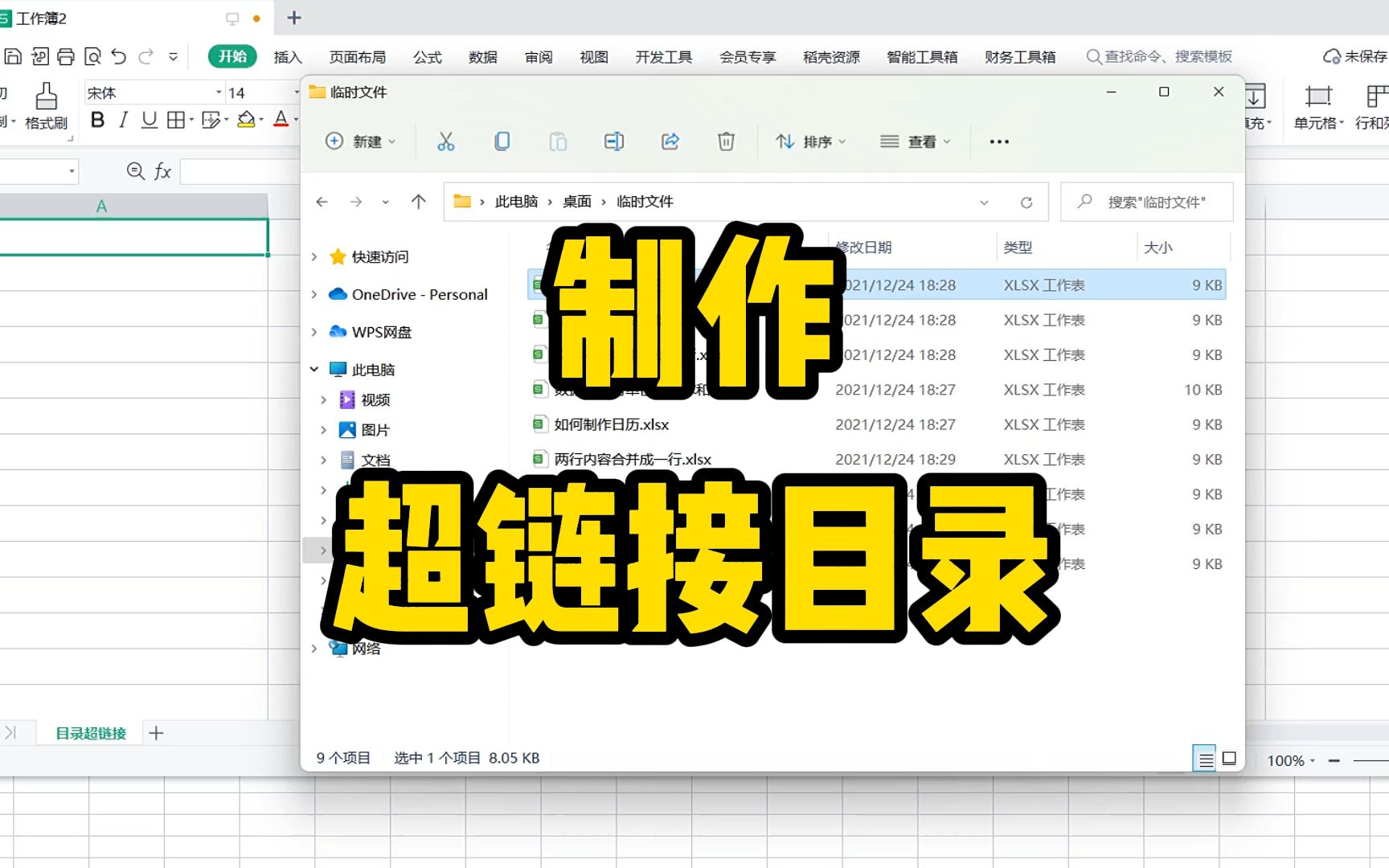Open the cell name box dropdown
The height and width of the screenshot is (868, 1389).
point(72,171)
